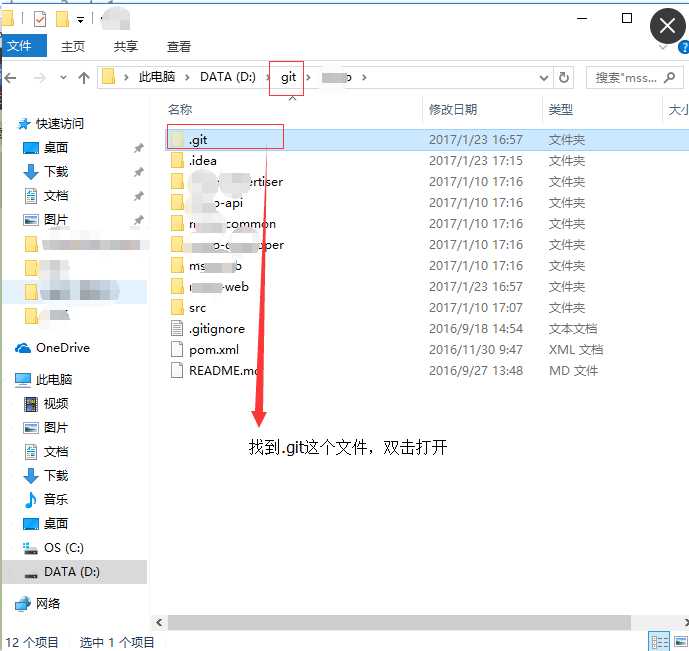Click the search box field
The width and height of the screenshot is (689, 651).
tap(635, 78)
